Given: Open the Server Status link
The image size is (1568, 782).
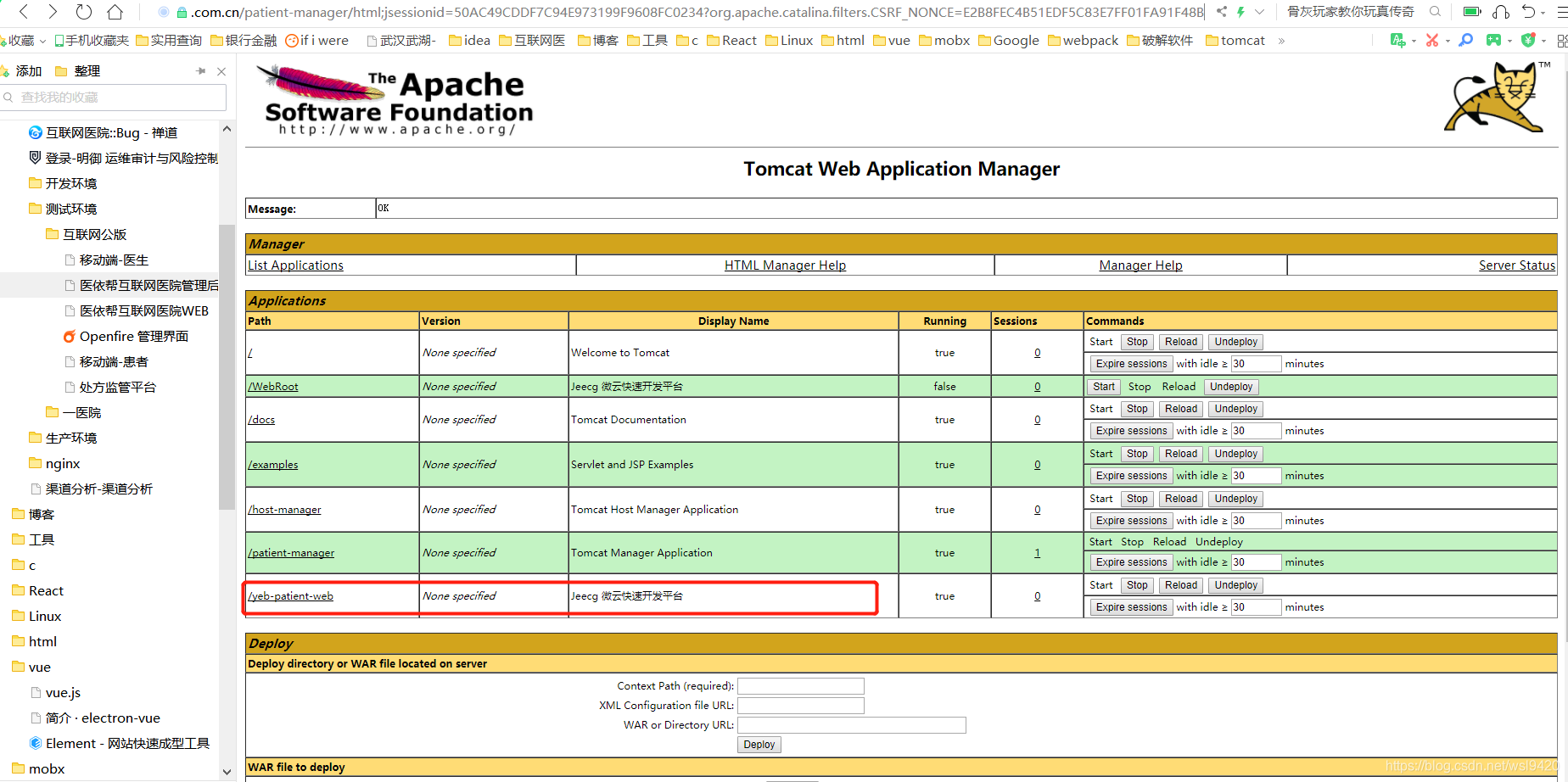Looking at the screenshot, I should tap(1517, 265).
